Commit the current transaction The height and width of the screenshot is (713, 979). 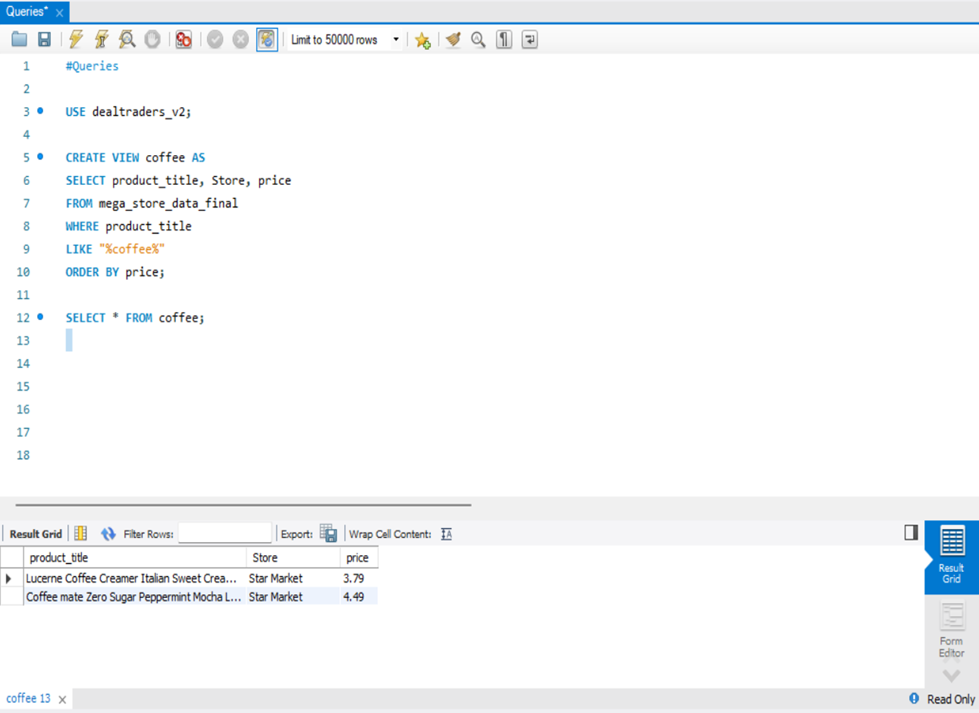pos(213,39)
